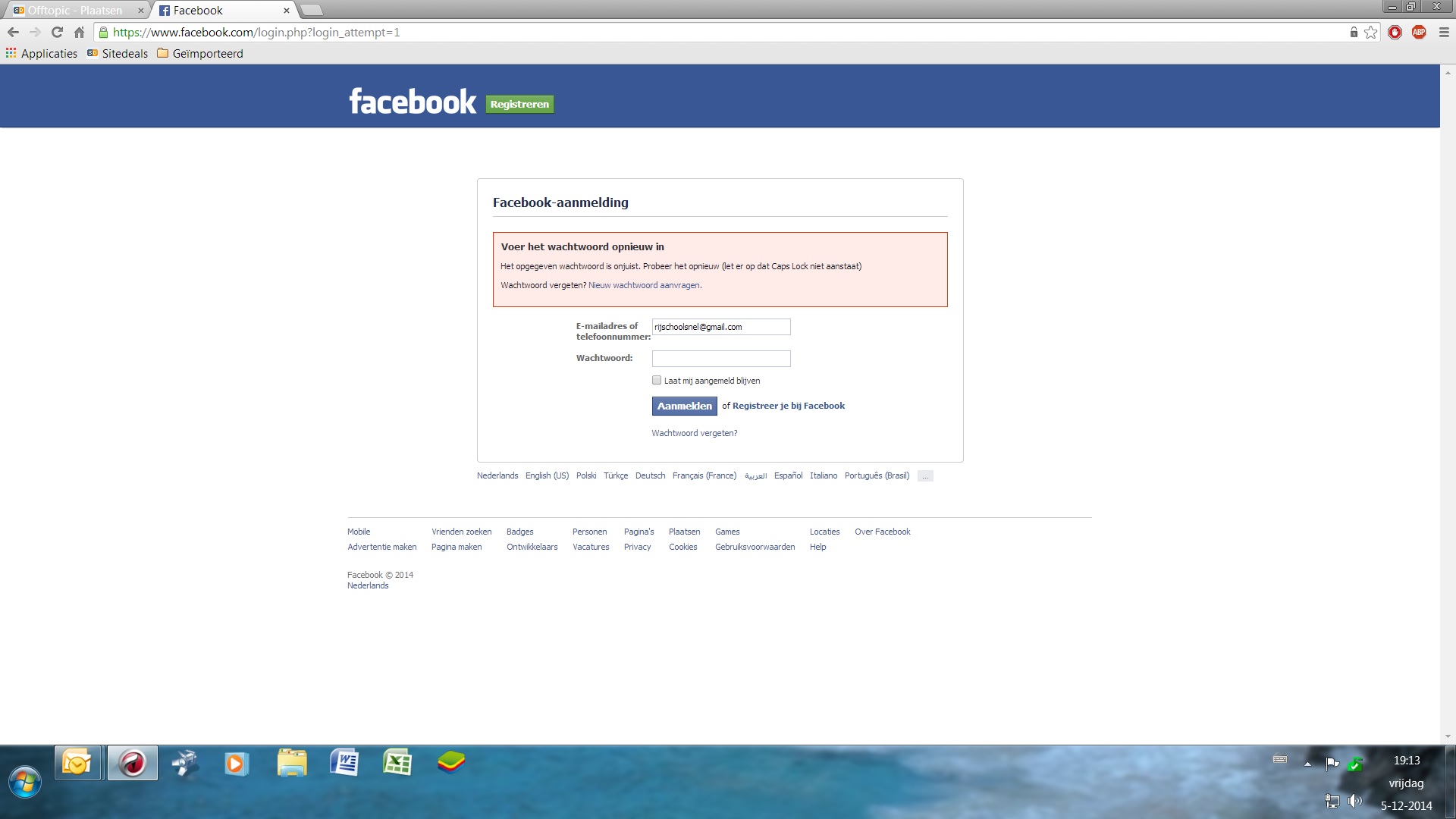
Task: Click the browser forward arrow
Action: [35, 33]
